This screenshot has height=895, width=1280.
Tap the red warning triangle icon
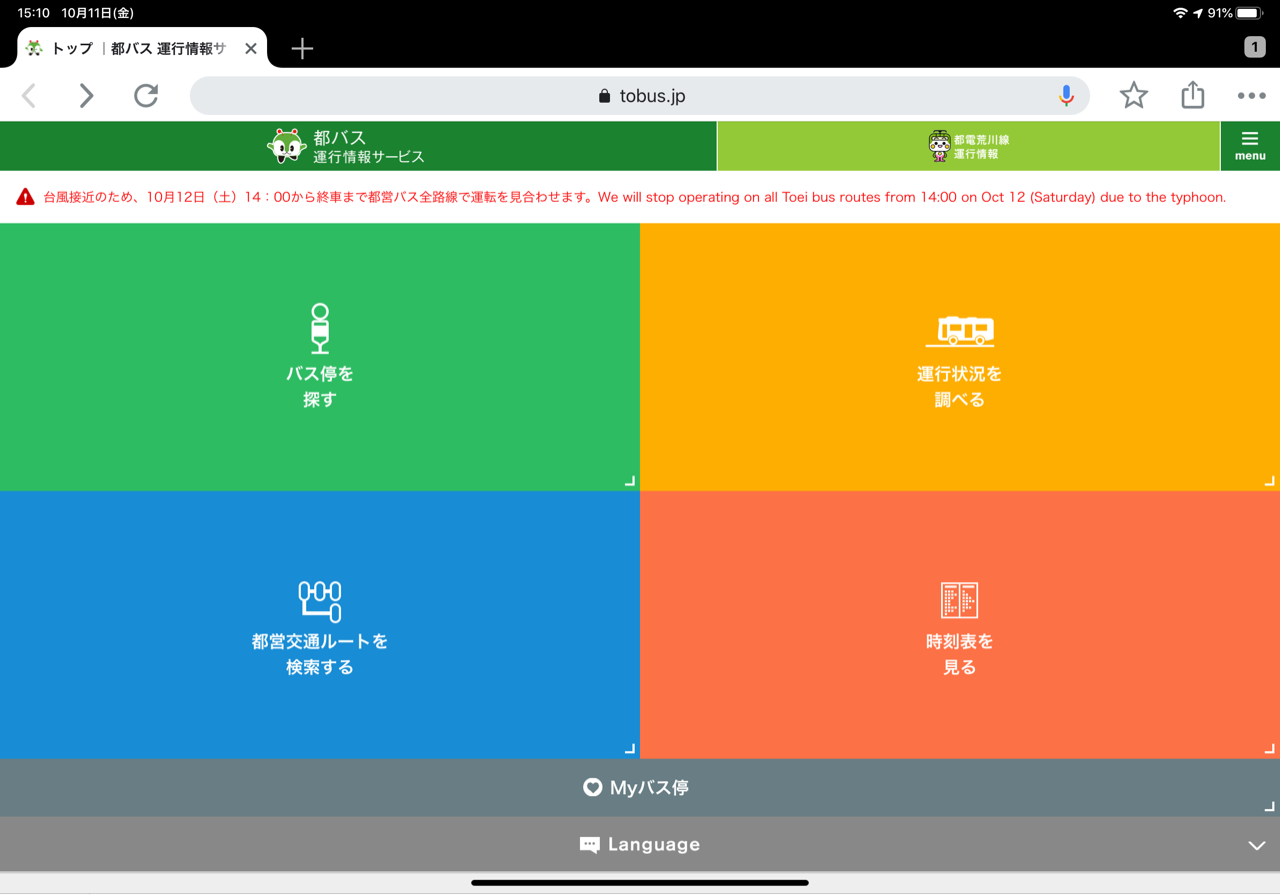coord(26,197)
